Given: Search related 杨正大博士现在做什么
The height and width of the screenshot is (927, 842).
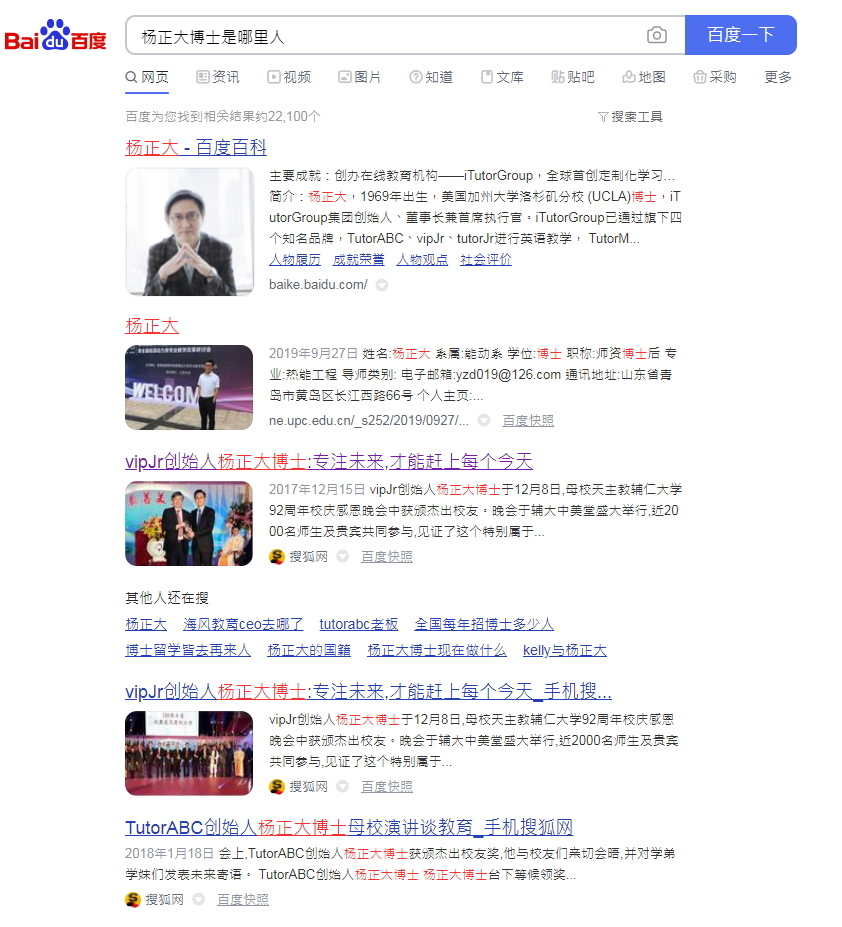Looking at the screenshot, I should click(437, 650).
